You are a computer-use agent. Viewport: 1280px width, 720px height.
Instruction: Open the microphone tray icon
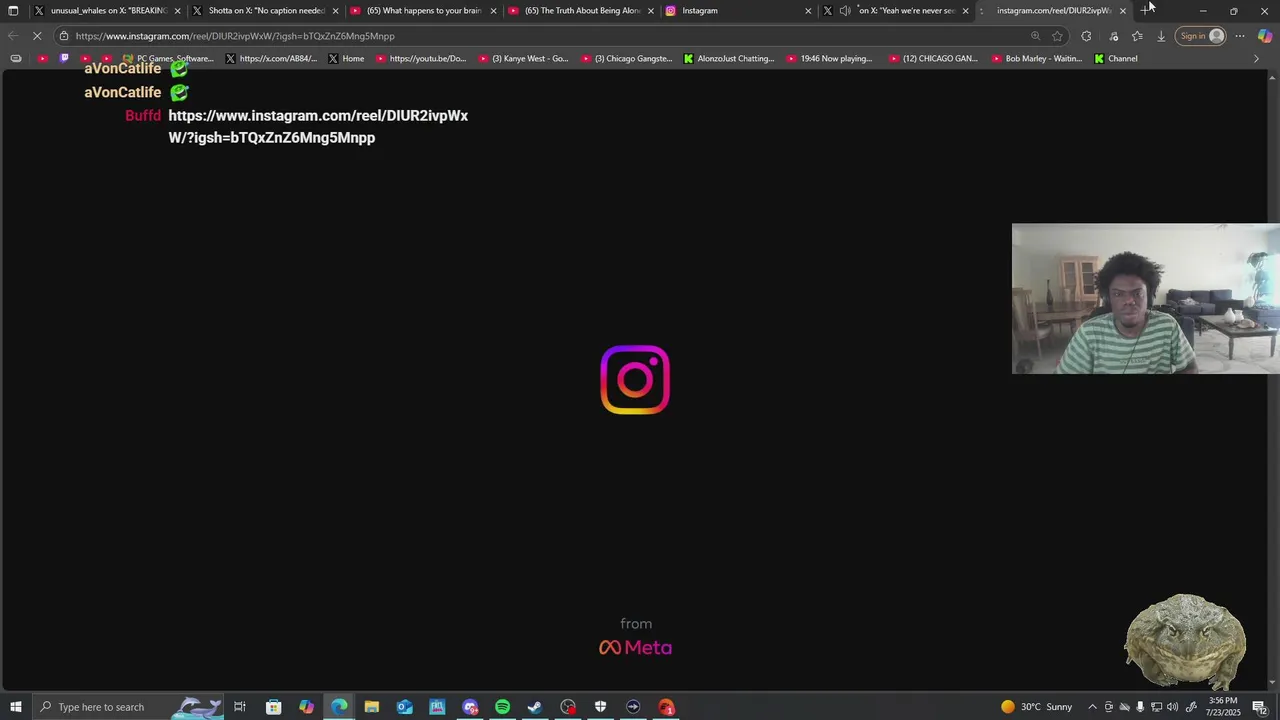coord(1140,707)
